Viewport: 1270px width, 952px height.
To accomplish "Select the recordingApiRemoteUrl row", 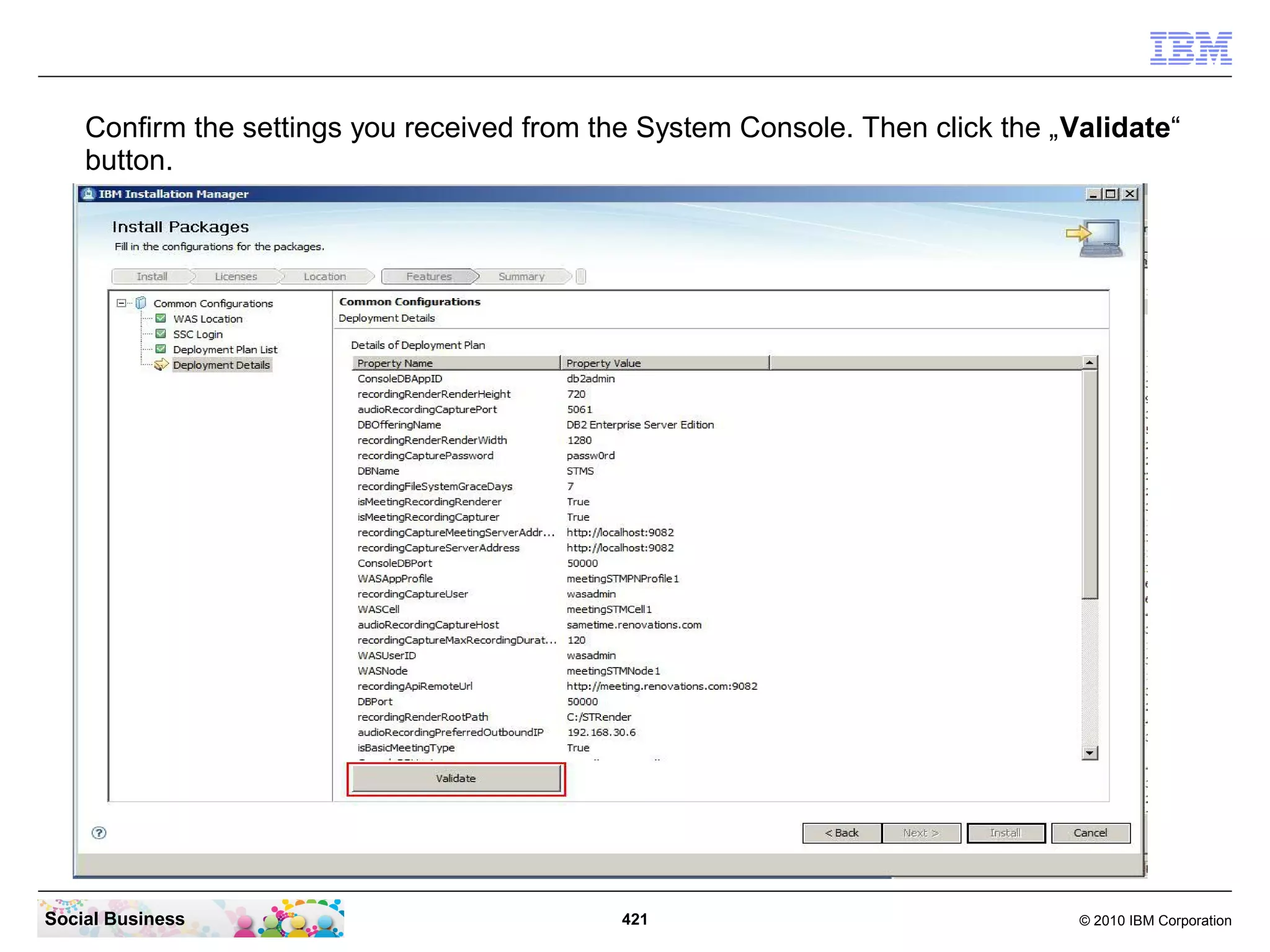I will pyautogui.click(x=716, y=686).
